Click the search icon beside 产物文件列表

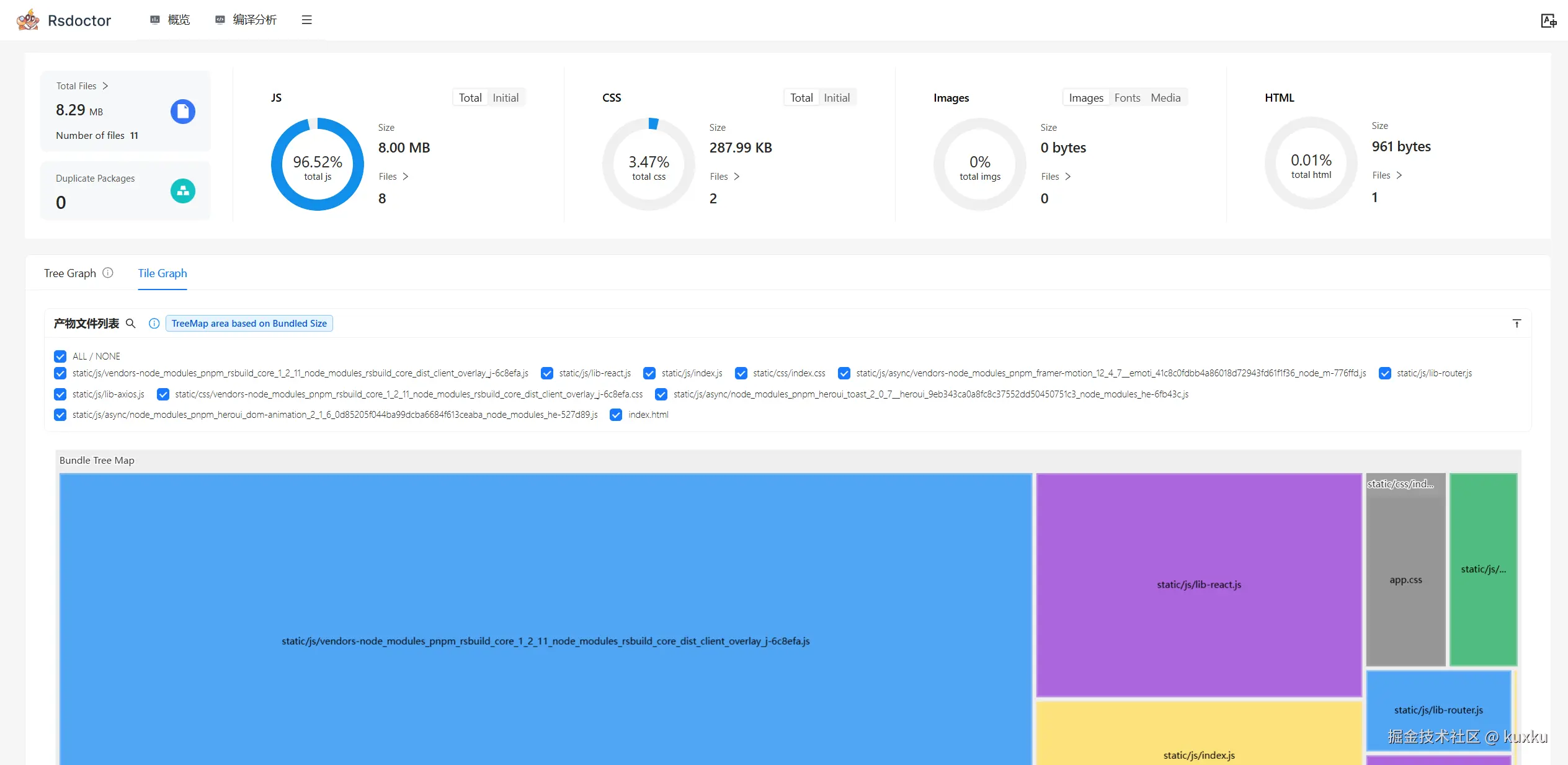tap(131, 324)
